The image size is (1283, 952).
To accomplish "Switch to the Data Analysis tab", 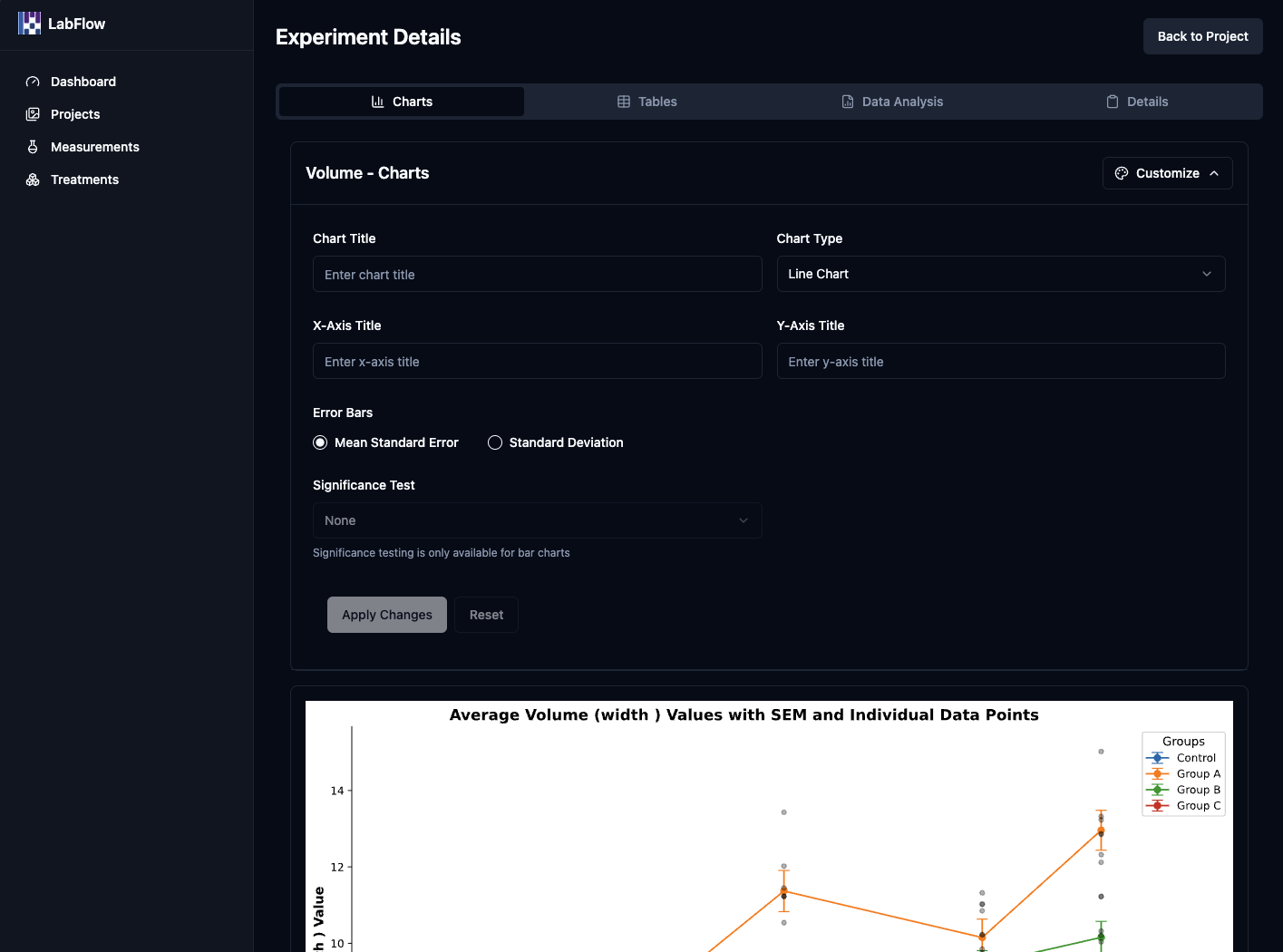I will (892, 102).
